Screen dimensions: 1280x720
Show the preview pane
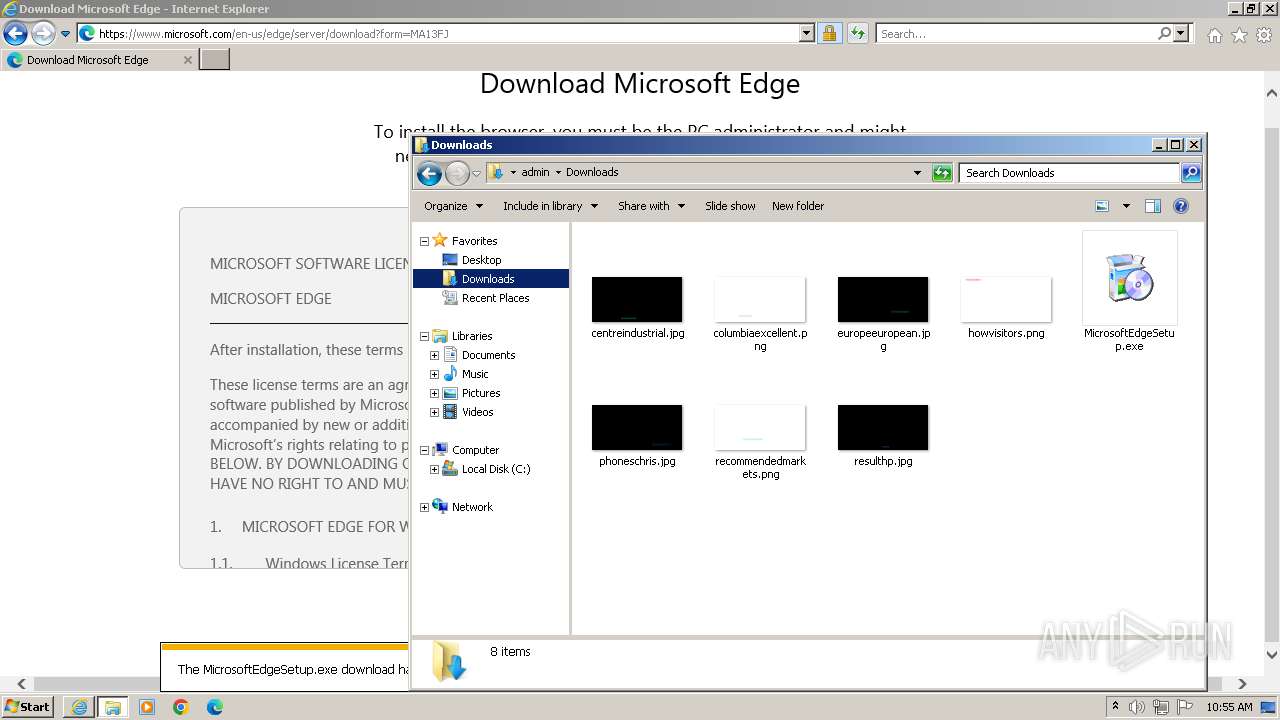tap(1153, 206)
